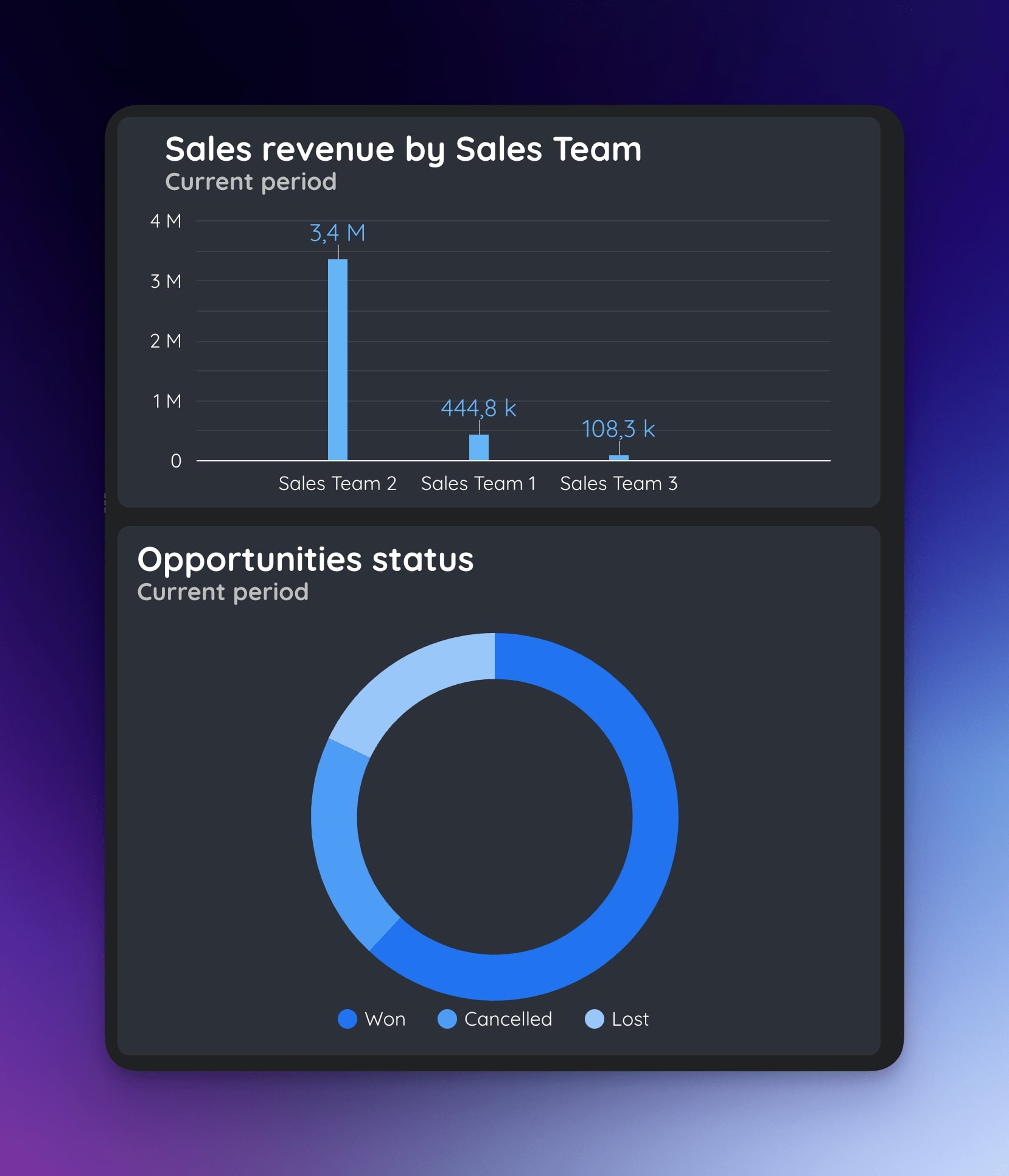
Task: Click the Sales revenue by Sales Team title
Action: click(403, 149)
